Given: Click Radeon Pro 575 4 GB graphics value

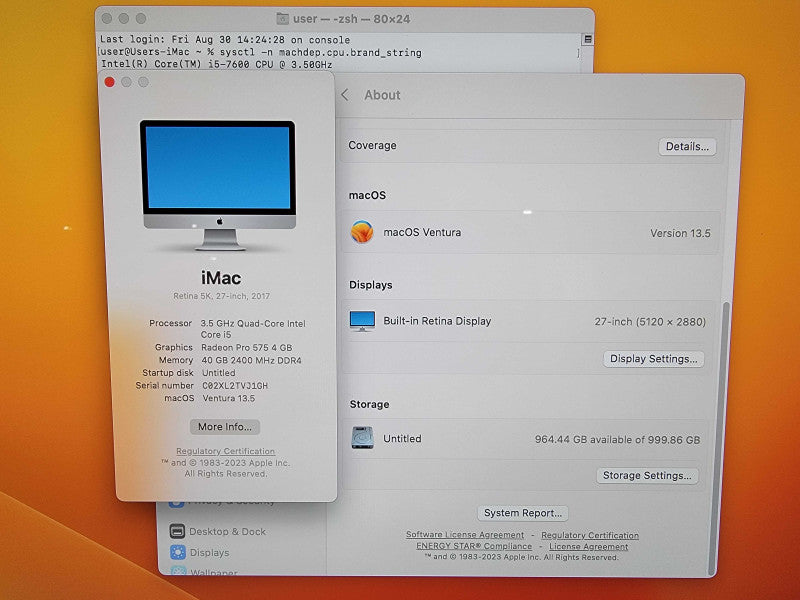Looking at the screenshot, I should point(246,347).
